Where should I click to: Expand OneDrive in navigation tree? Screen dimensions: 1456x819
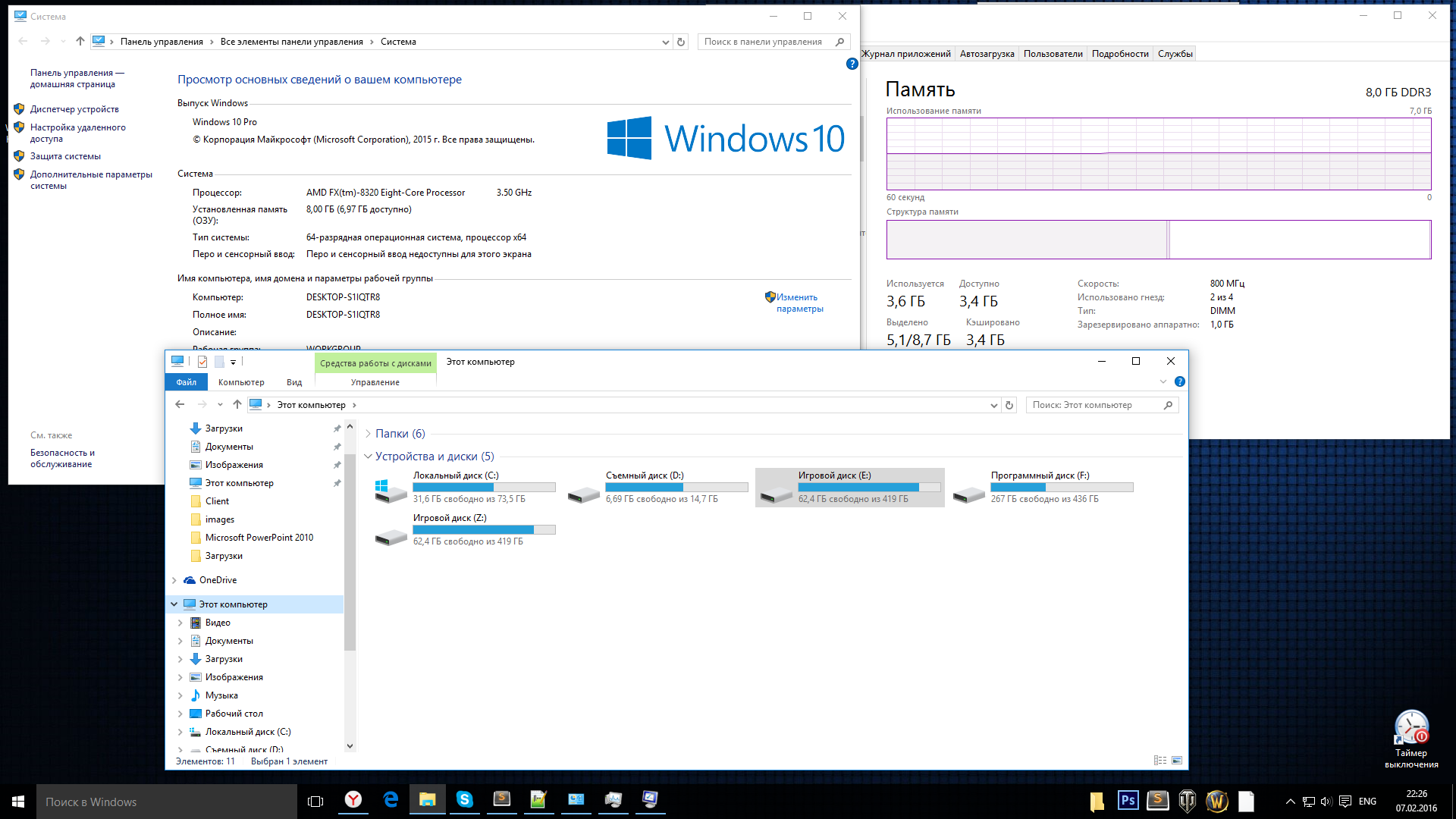[174, 580]
